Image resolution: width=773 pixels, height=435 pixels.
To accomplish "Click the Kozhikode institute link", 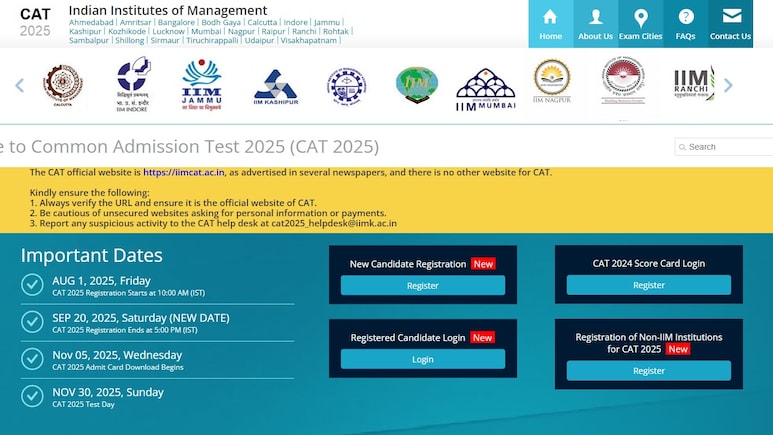I will click(127, 31).
